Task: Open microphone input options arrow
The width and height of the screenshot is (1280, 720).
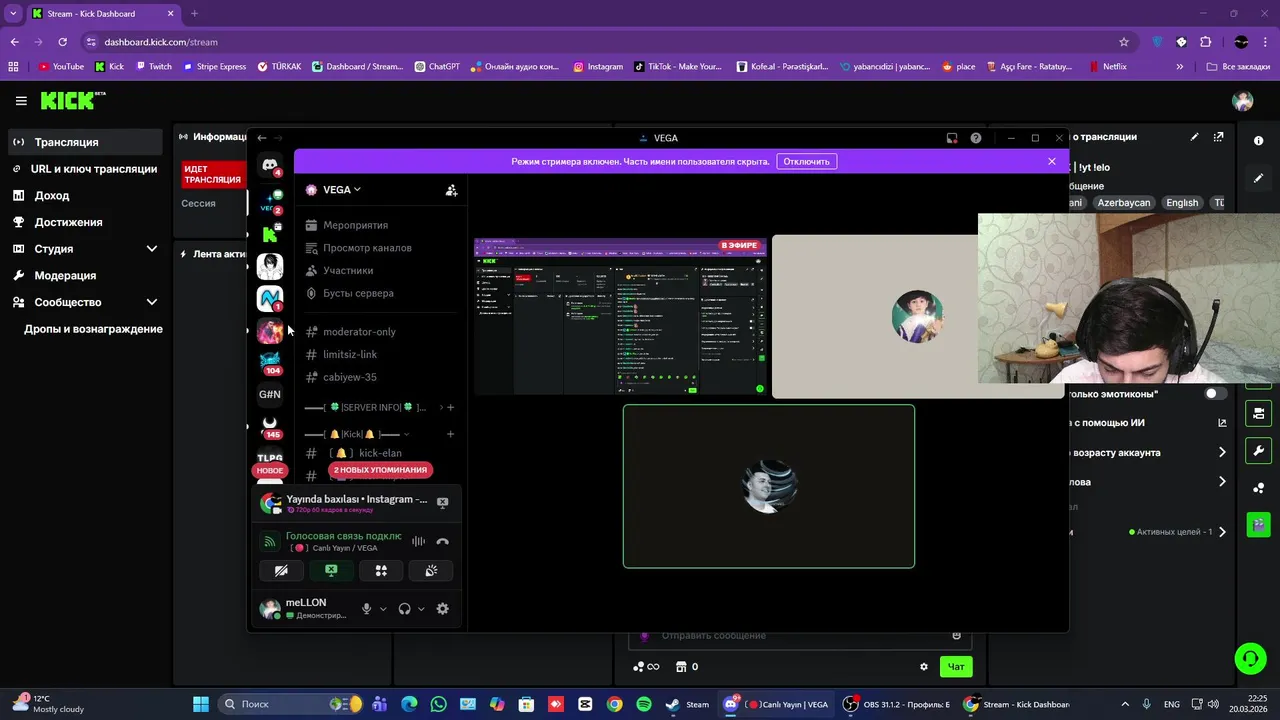Action: click(x=383, y=609)
